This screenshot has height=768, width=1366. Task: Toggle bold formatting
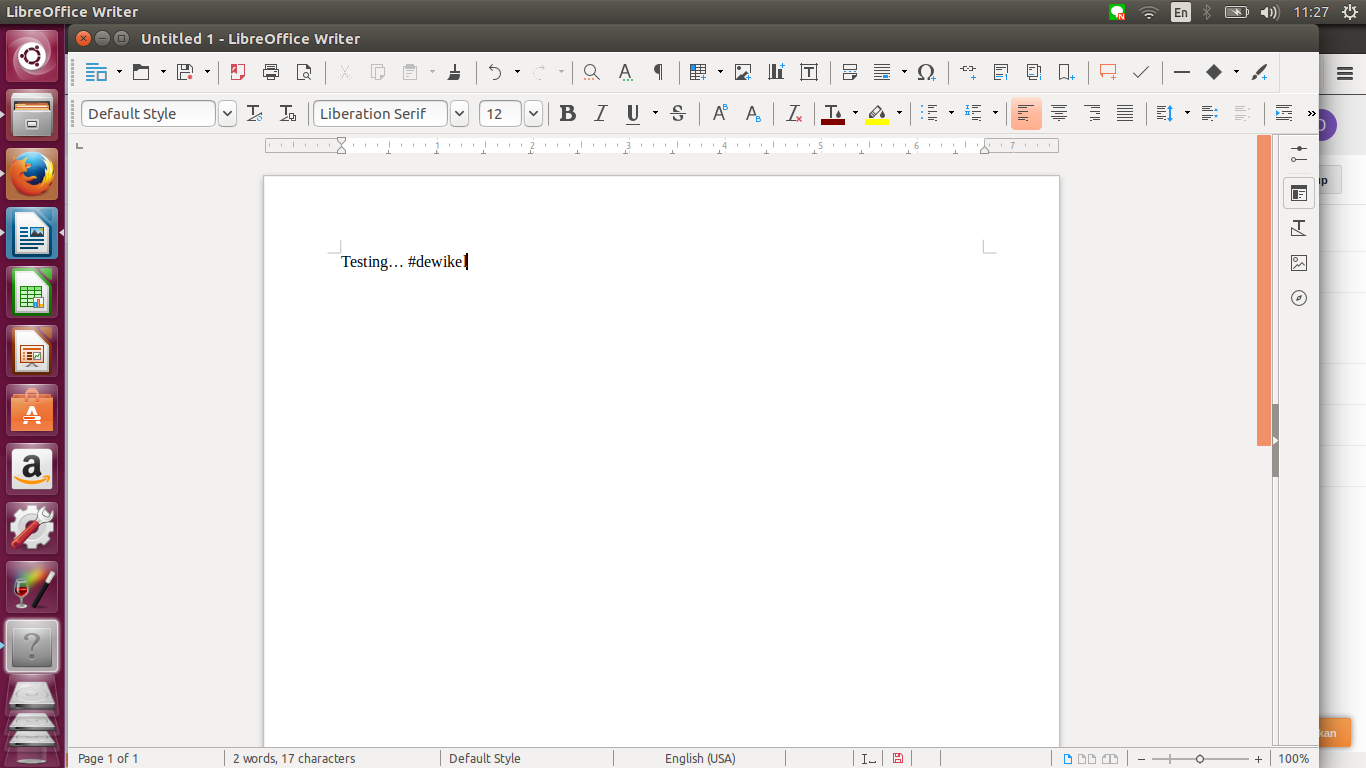[568, 114]
